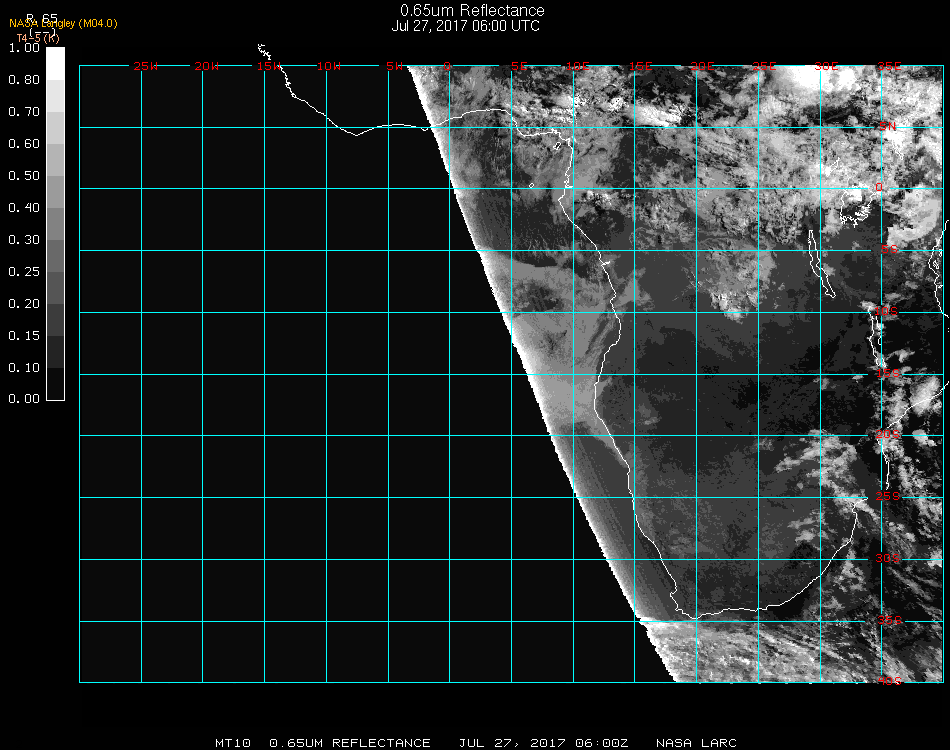The image size is (950, 750).
Task: Click the 0.70 colorbar scale value
Action: pyautogui.click(x=24, y=112)
